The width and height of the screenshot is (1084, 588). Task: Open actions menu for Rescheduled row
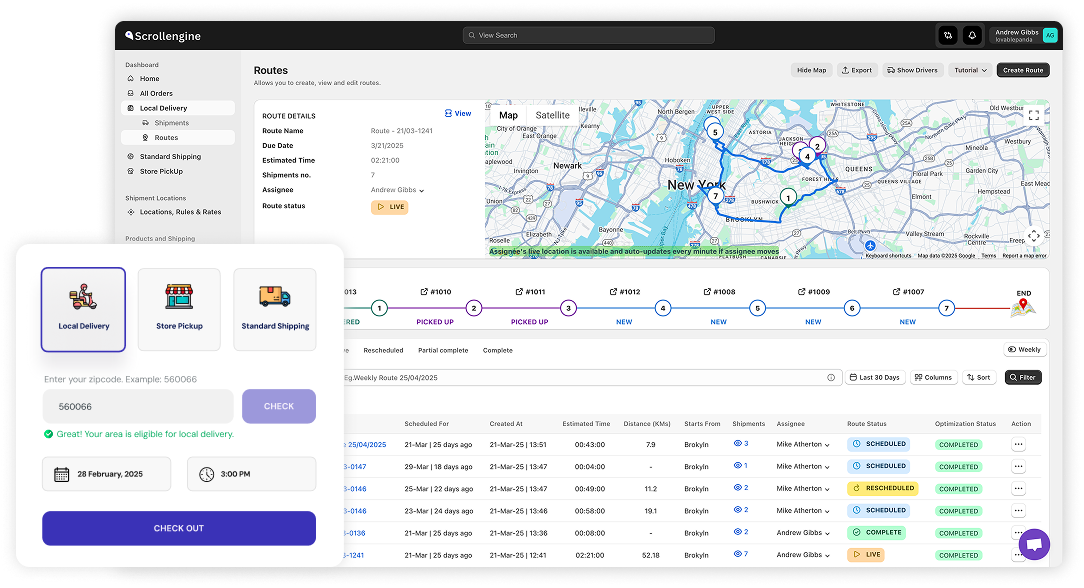(1018, 489)
